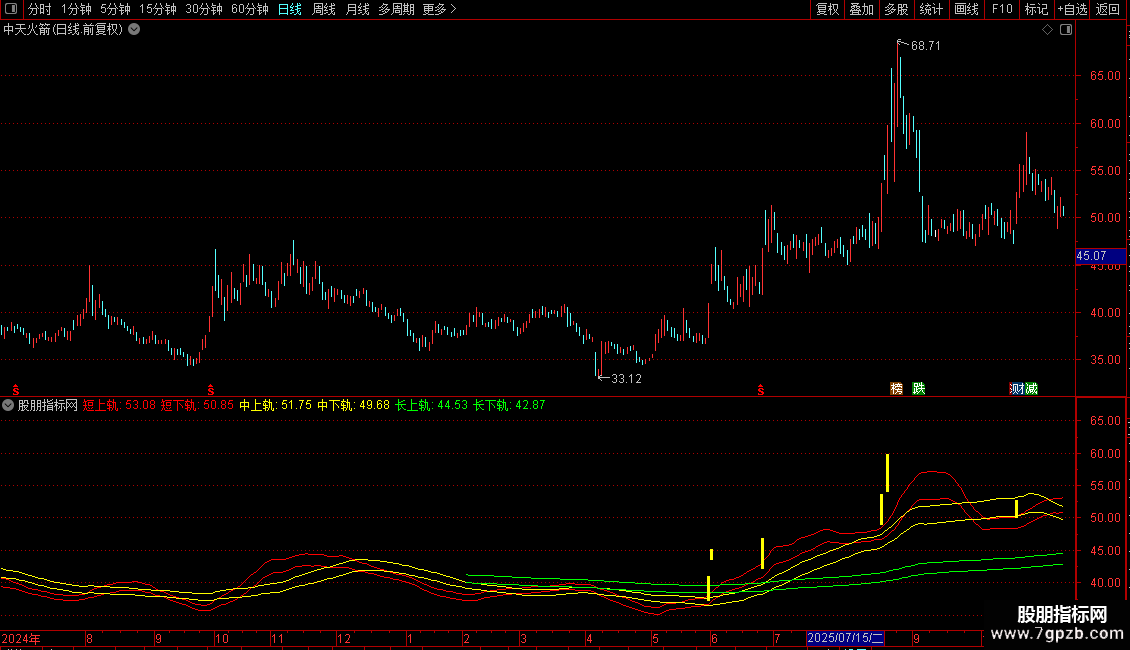This screenshot has width=1130, height=650.
Task: Select the 1分钟 period tab
Action: pos(76,9)
